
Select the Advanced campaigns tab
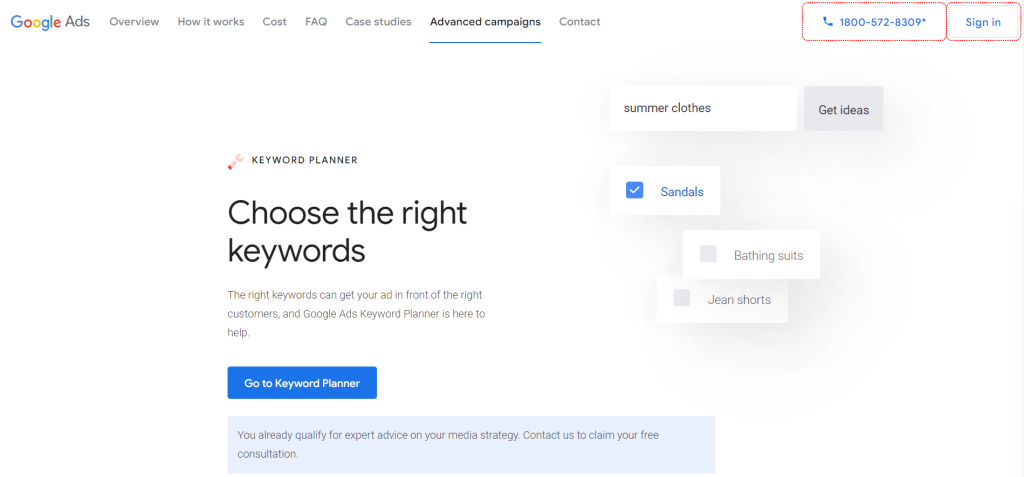coord(485,22)
